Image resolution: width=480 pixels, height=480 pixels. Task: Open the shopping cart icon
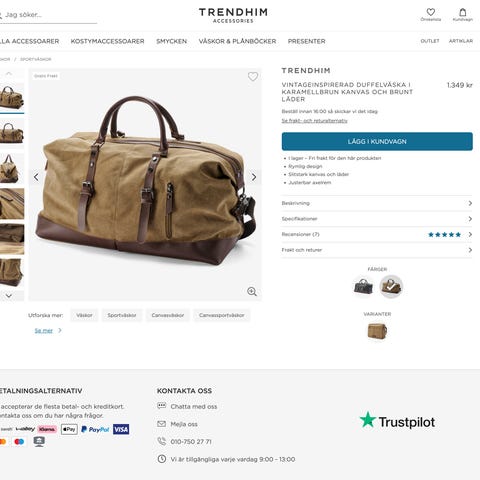click(x=463, y=12)
